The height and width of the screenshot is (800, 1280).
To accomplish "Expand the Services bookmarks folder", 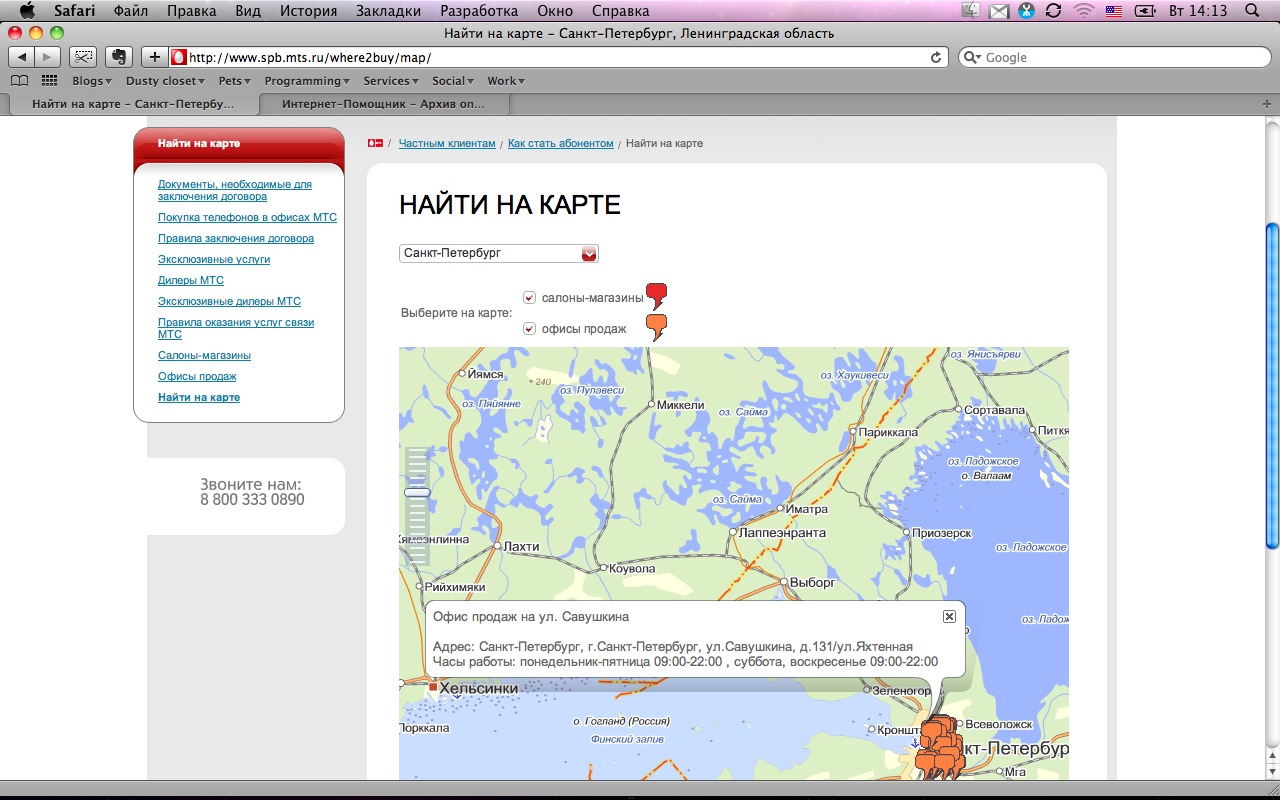I will (391, 81).
